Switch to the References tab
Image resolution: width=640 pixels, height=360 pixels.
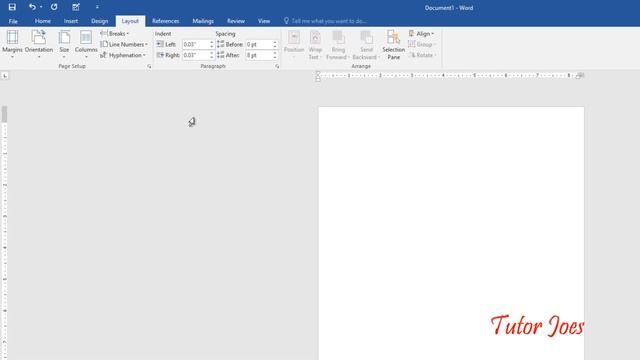(x=165, y=21)
